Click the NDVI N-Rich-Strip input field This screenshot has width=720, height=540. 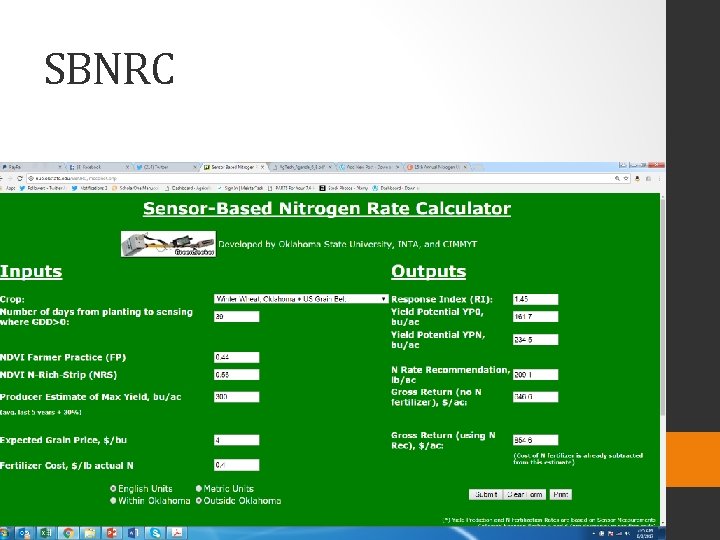tap(236, 375)
